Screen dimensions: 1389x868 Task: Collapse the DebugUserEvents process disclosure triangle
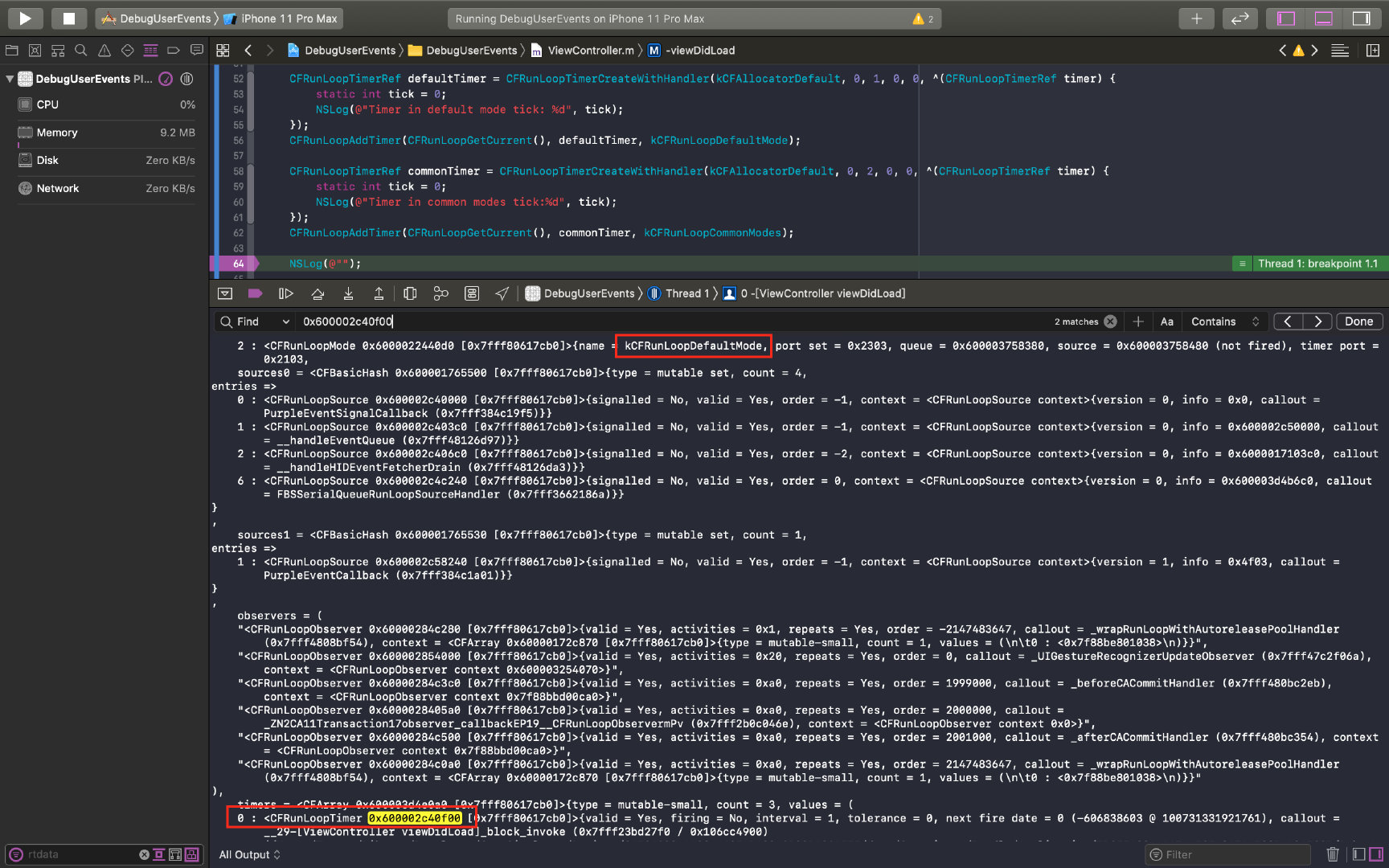coord(10,79)
